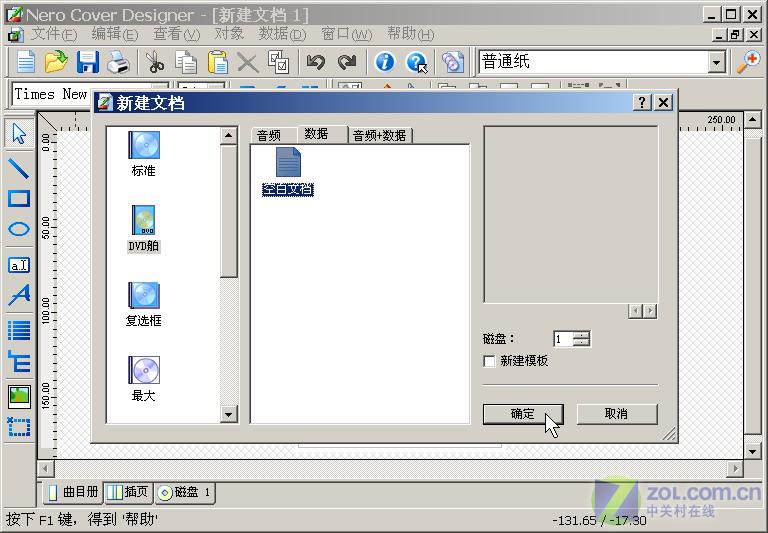This screenshot has height=533, width=768.
Task: Choose the 复选框 template type
Action: click(x=144, y=304)
